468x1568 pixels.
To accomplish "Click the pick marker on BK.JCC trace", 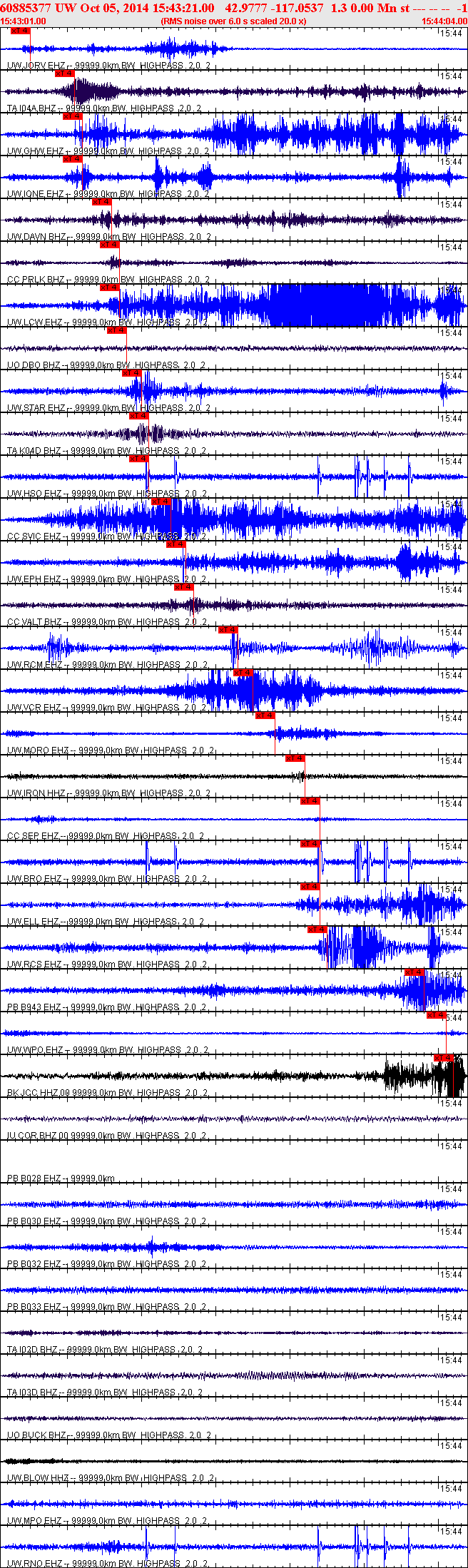I will click(444, 1058).
